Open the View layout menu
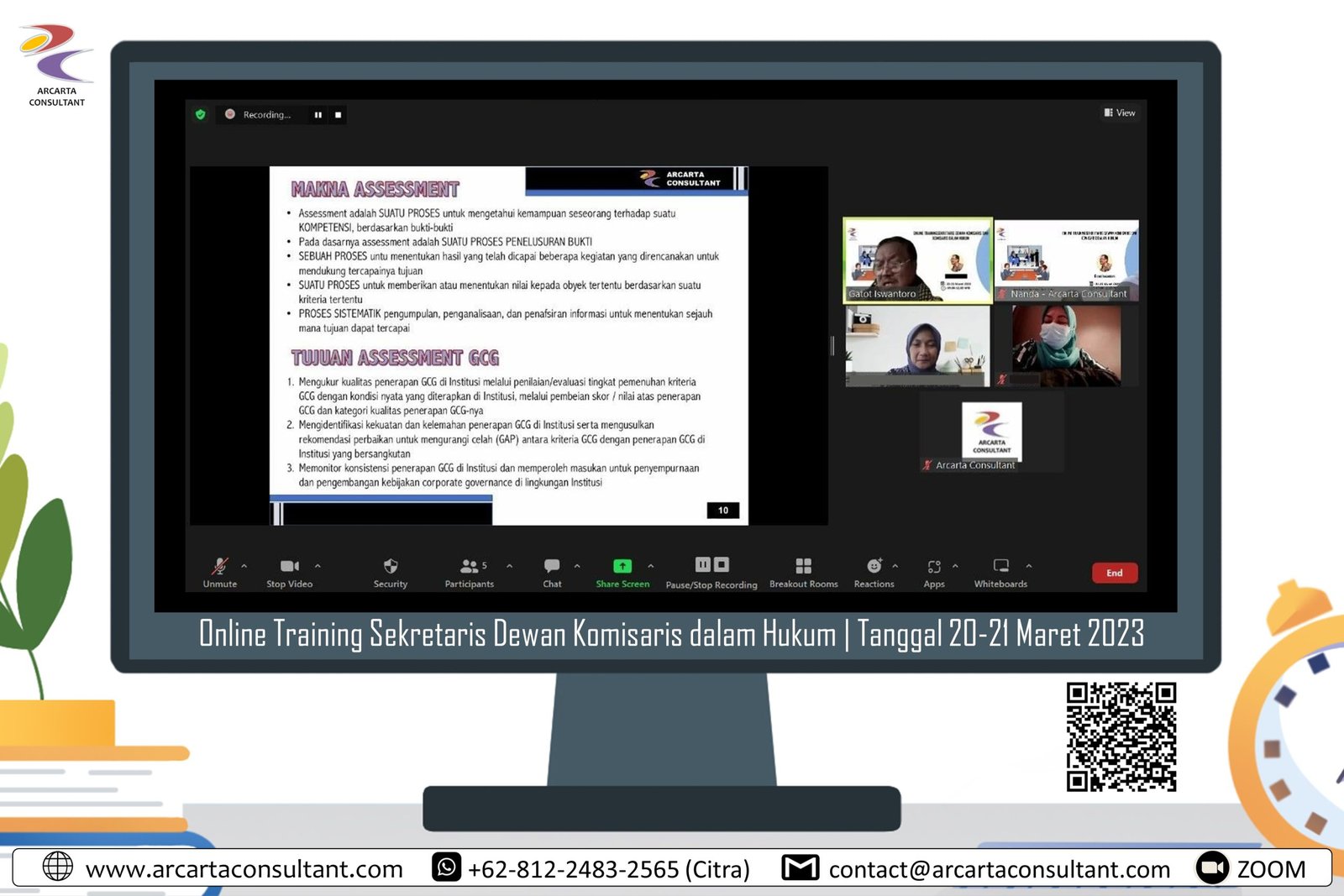This screenshot has width=1344, height=896. click(x=1120, y=113)
